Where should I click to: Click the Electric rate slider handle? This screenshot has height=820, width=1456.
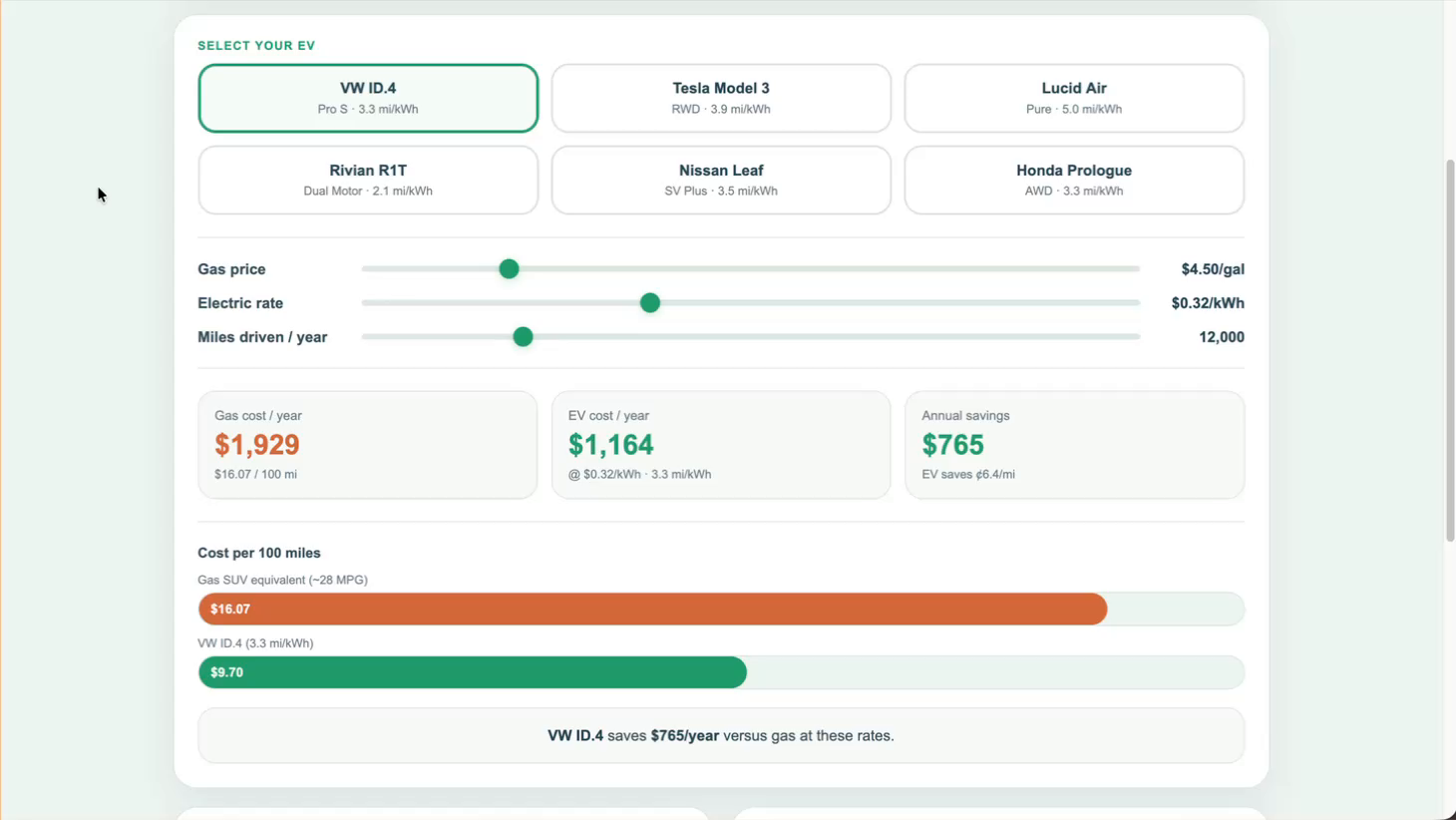(x=650, y=302)
